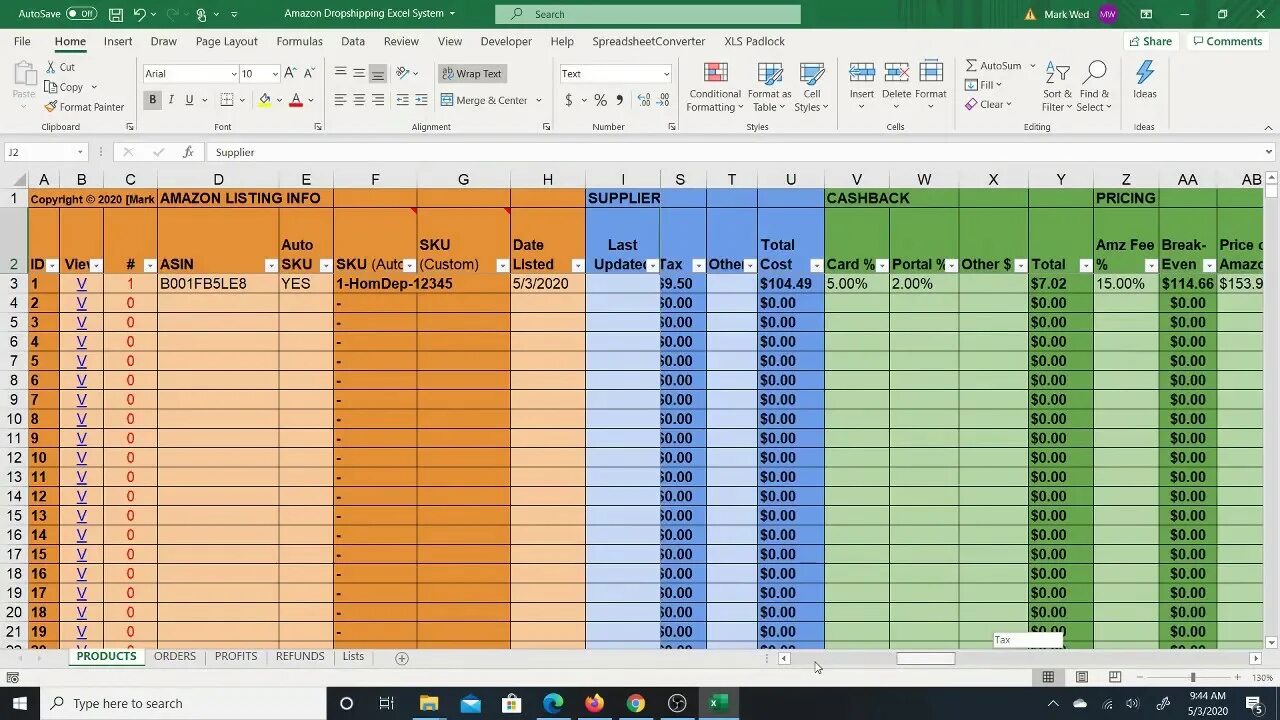
Task: Open the Insert ribbon tab
Action: tap(118, 42)
